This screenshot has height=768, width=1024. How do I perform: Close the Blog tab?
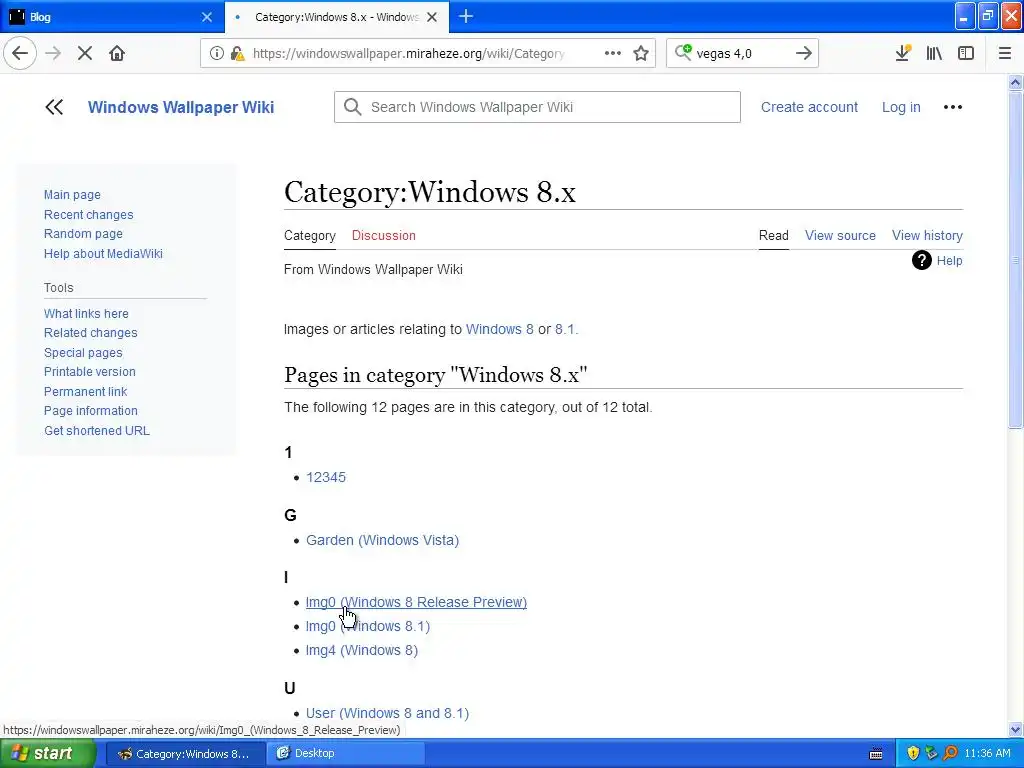pyautogui.click(x=206, y=17)
